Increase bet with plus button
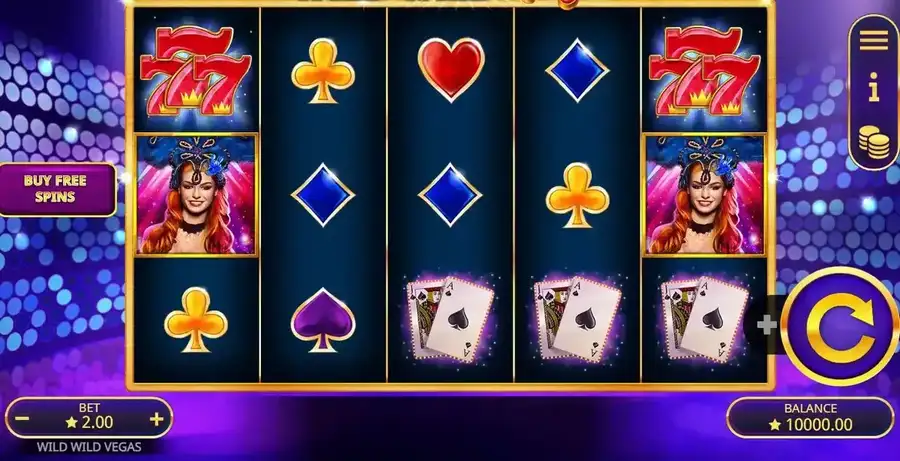Image resolution: width=900 pixels, height=461 pixels. (x=156, y=419)
